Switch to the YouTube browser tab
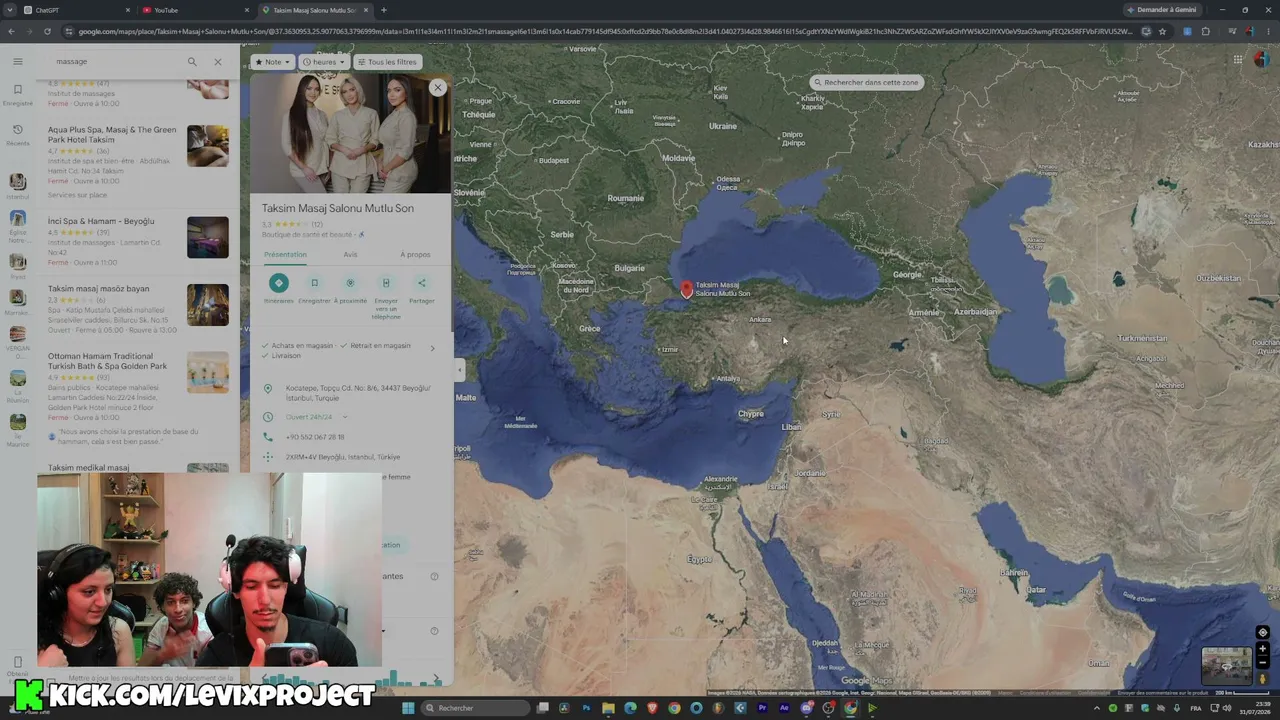Viewport: 1280px width, 720px height. click(195, 10)
